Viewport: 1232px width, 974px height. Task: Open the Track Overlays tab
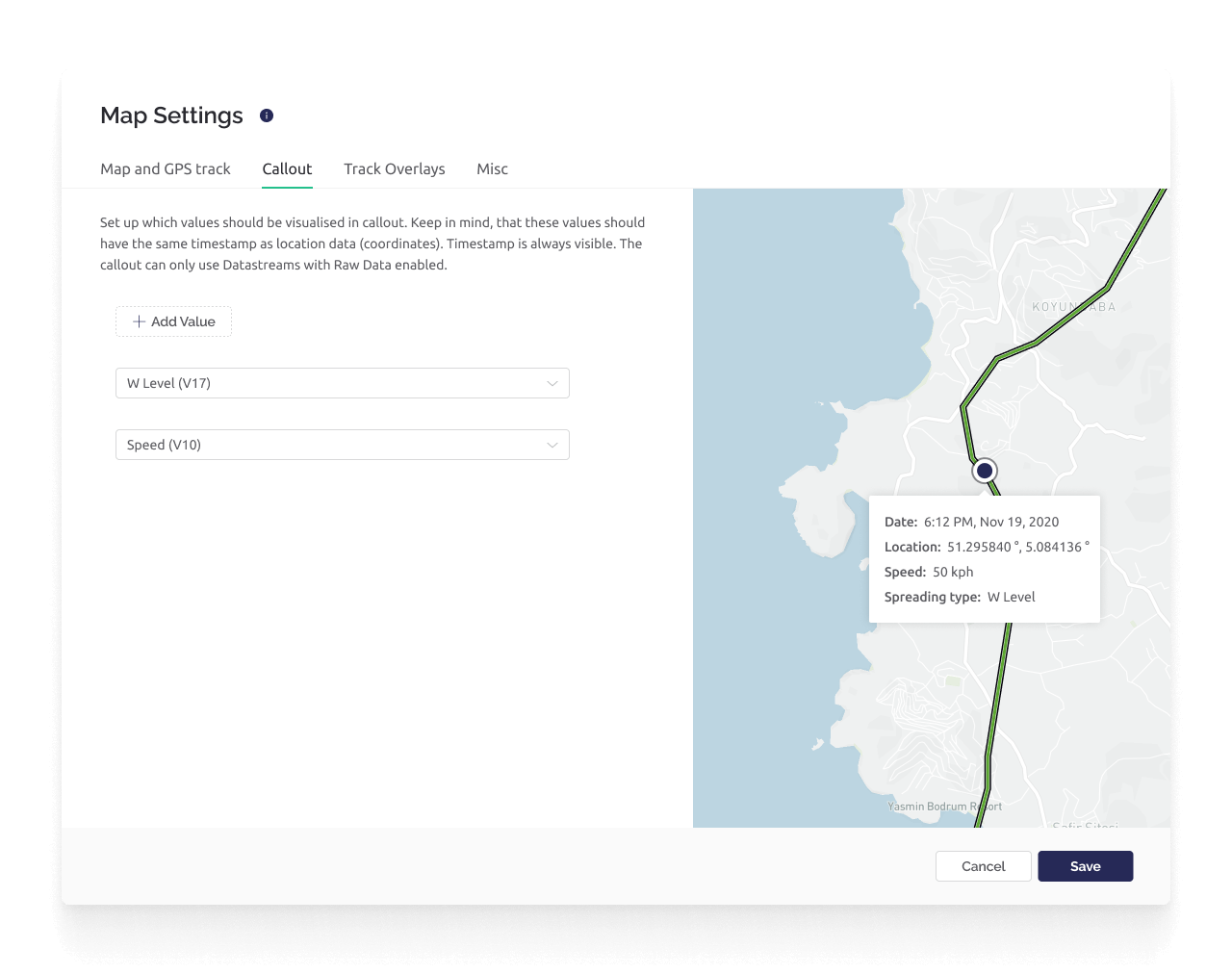pyautogui.click(x=394, y=168)
